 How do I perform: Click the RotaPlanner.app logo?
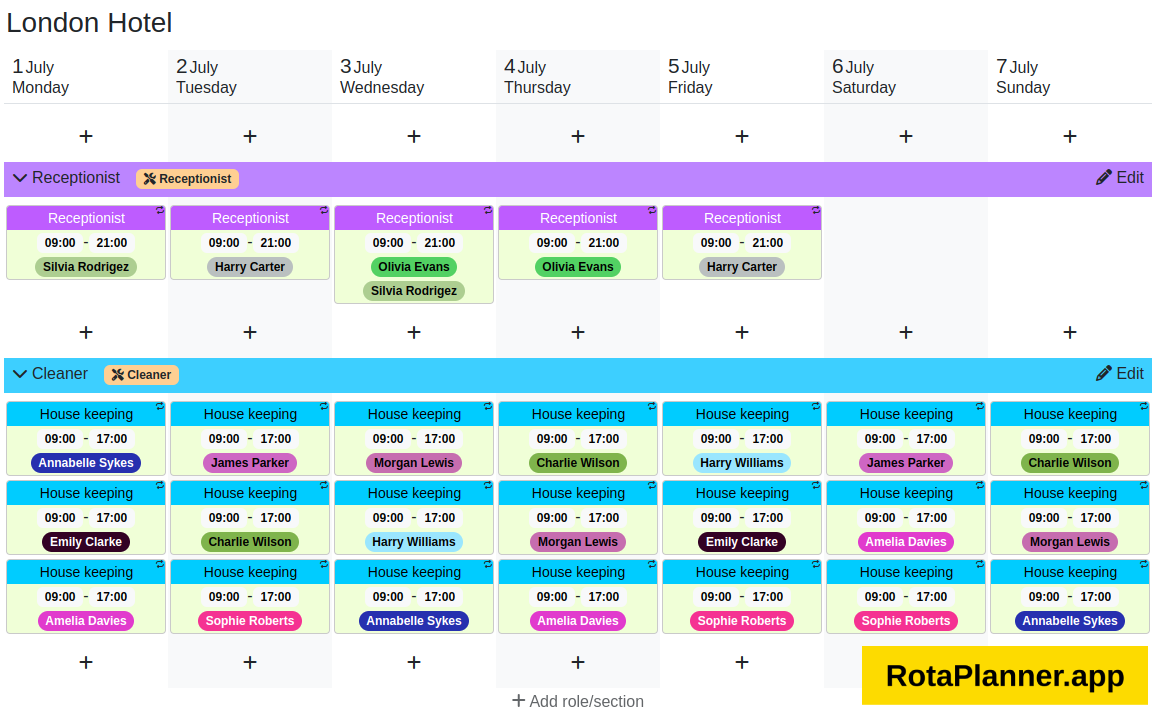tap(1004, 676)
